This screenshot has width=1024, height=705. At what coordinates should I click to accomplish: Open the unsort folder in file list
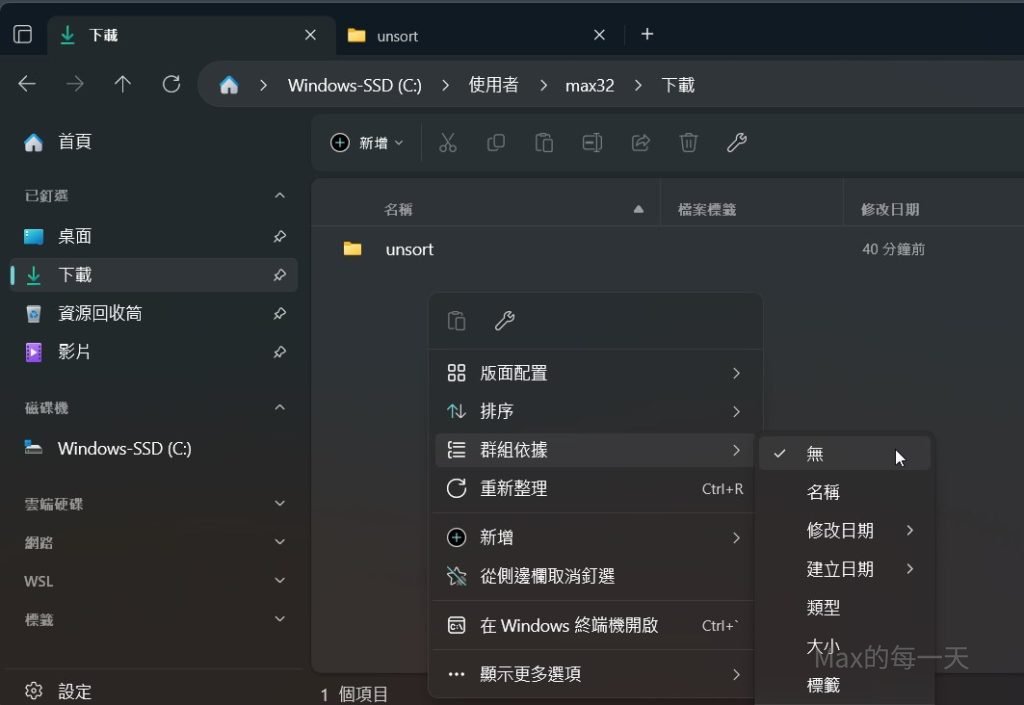point(409,249)
